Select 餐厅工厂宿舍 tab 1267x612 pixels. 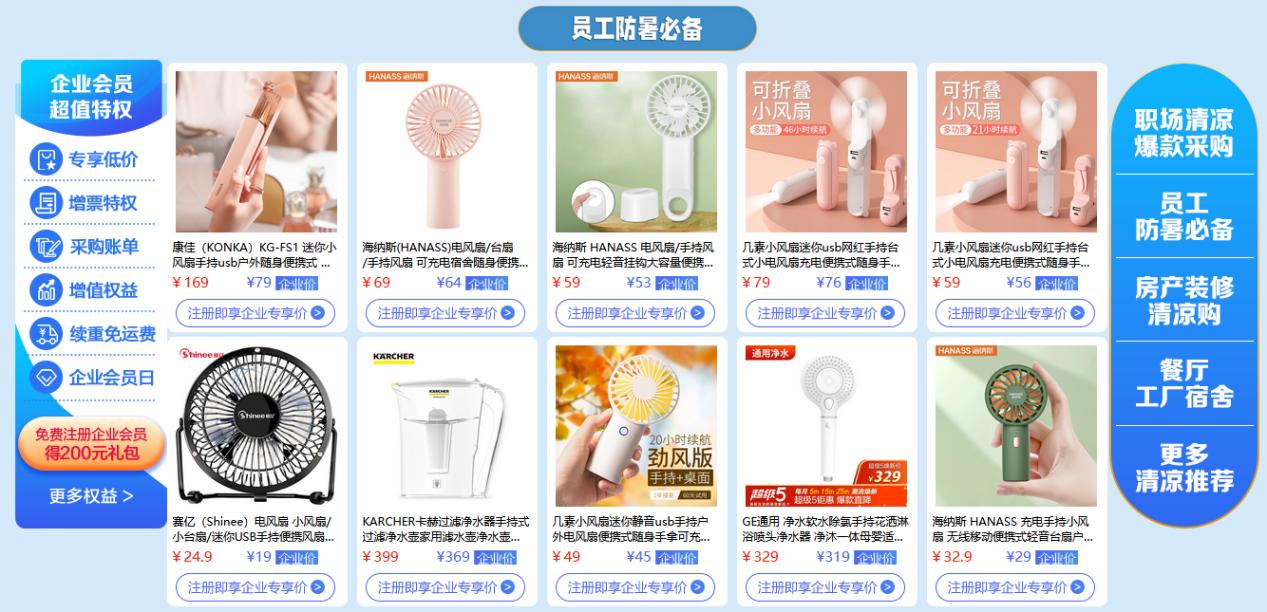pyautogui.click(x=1183, y=384)
